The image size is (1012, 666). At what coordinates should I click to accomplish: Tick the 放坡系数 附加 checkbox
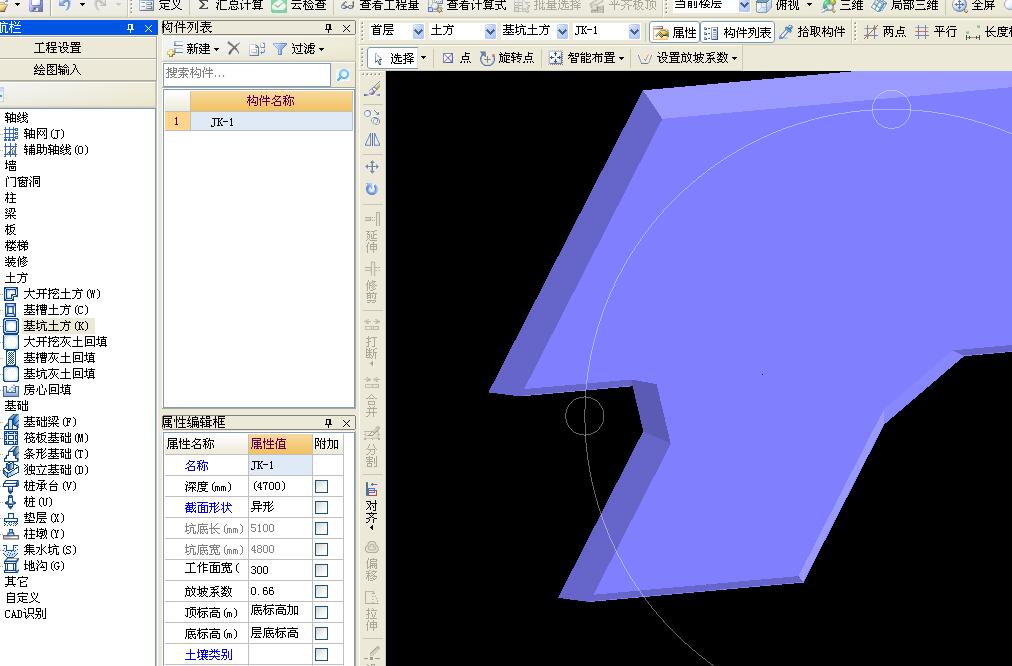pyautogui.click(x=321, y=591)
